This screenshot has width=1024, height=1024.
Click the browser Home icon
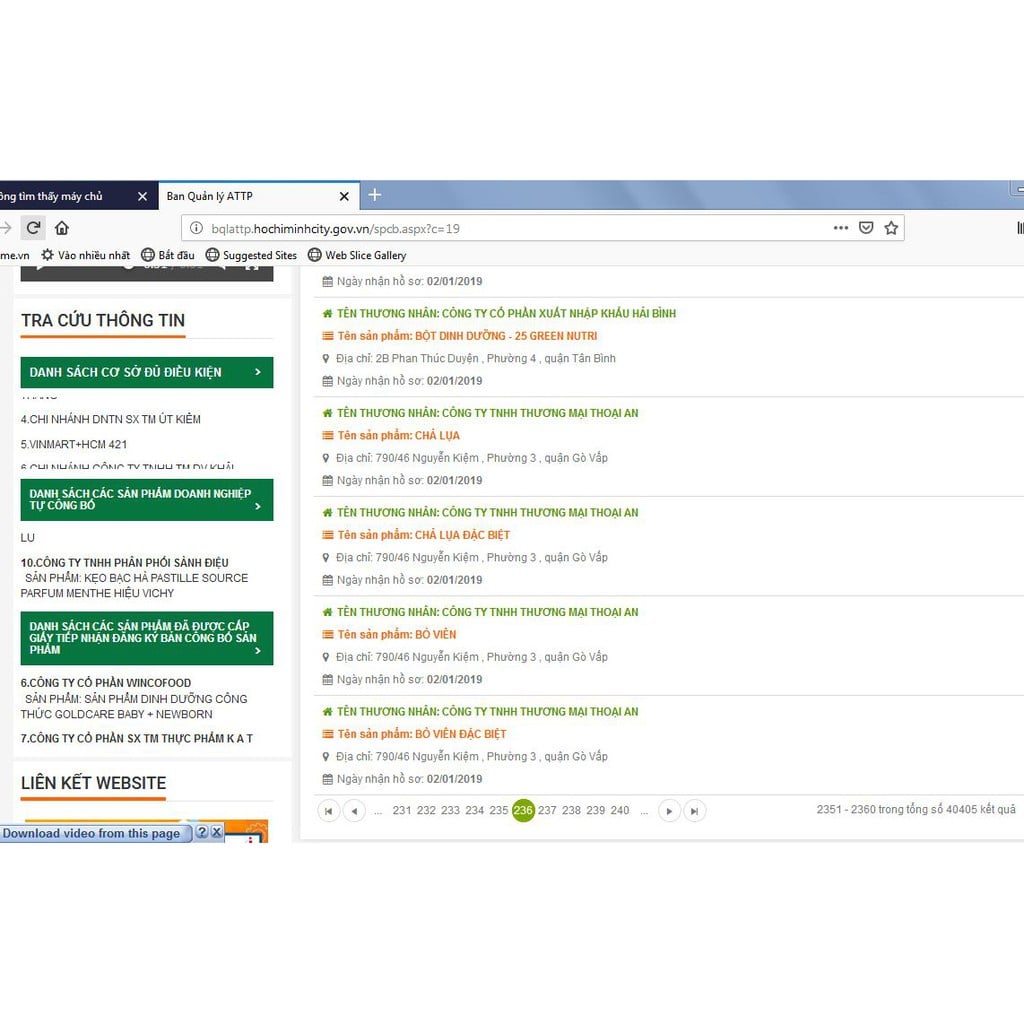[x=62, y=228]
